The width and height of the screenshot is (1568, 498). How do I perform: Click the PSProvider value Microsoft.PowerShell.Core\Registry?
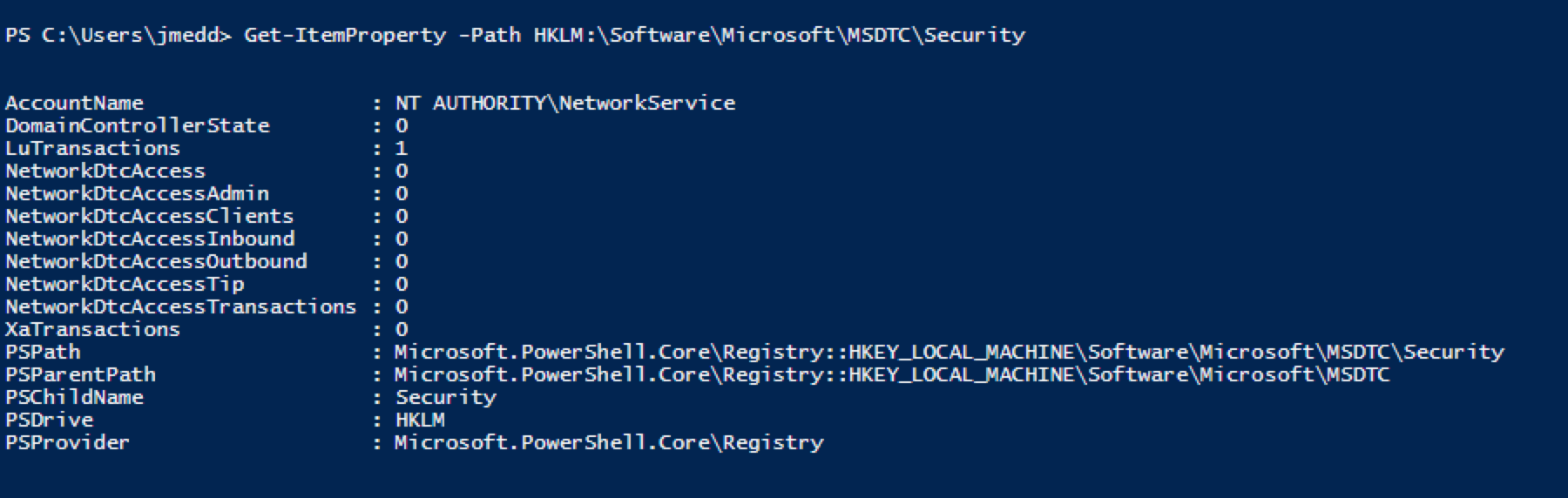point(609,442)
